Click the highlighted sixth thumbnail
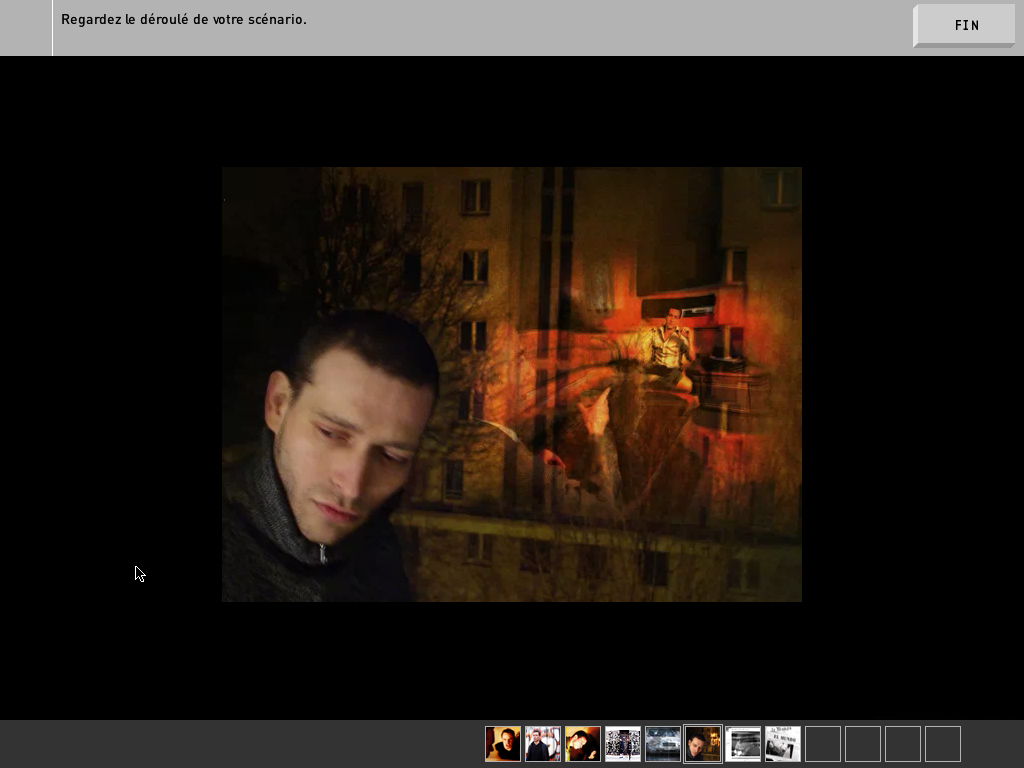1024x768 pixels. point(703,744)
